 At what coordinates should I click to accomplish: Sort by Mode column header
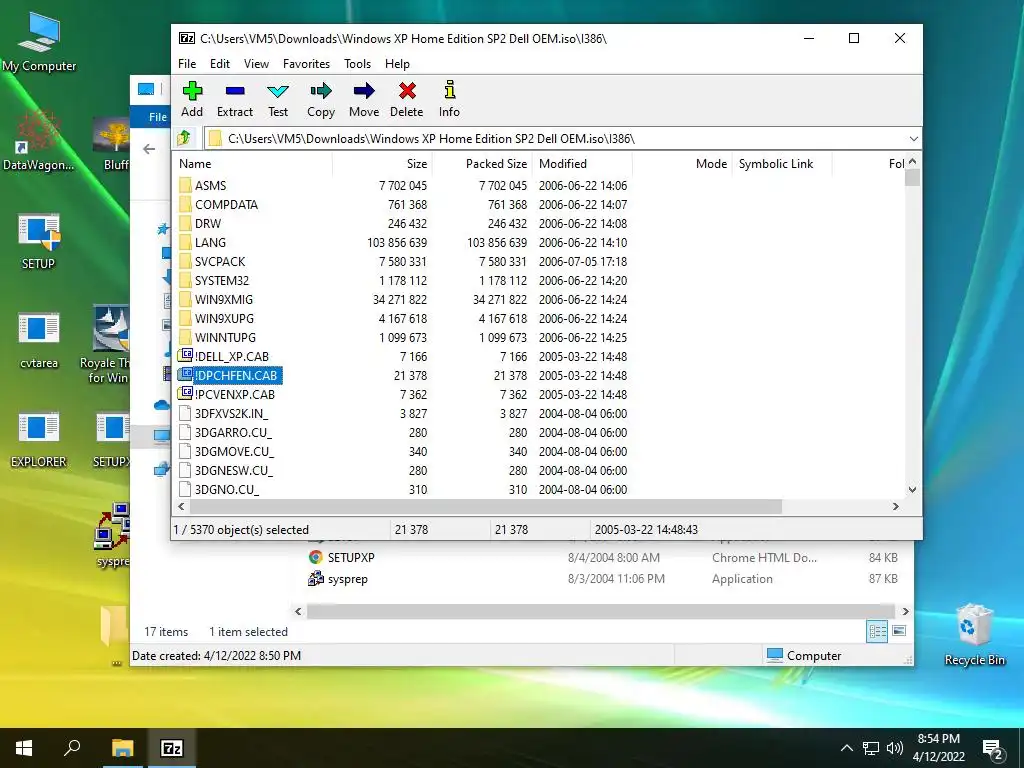(x=682, y=163)
